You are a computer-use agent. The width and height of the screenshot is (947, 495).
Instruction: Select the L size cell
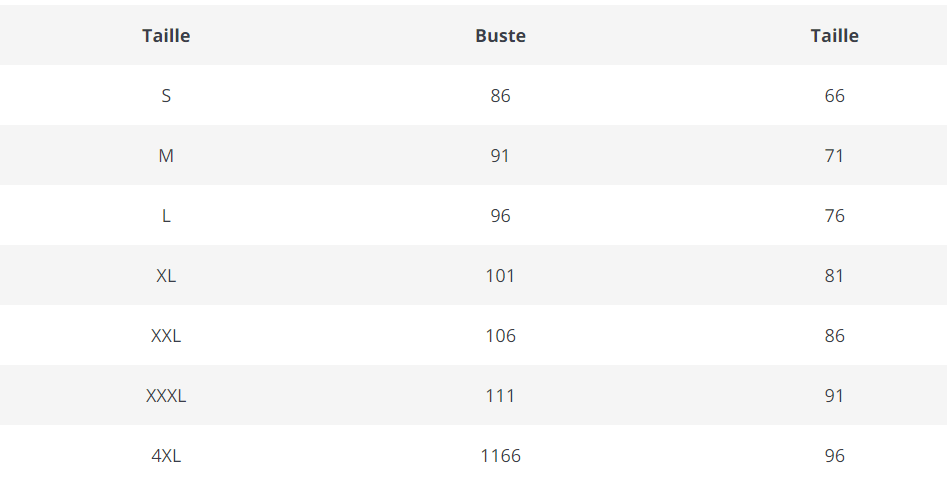coord(166,216)
